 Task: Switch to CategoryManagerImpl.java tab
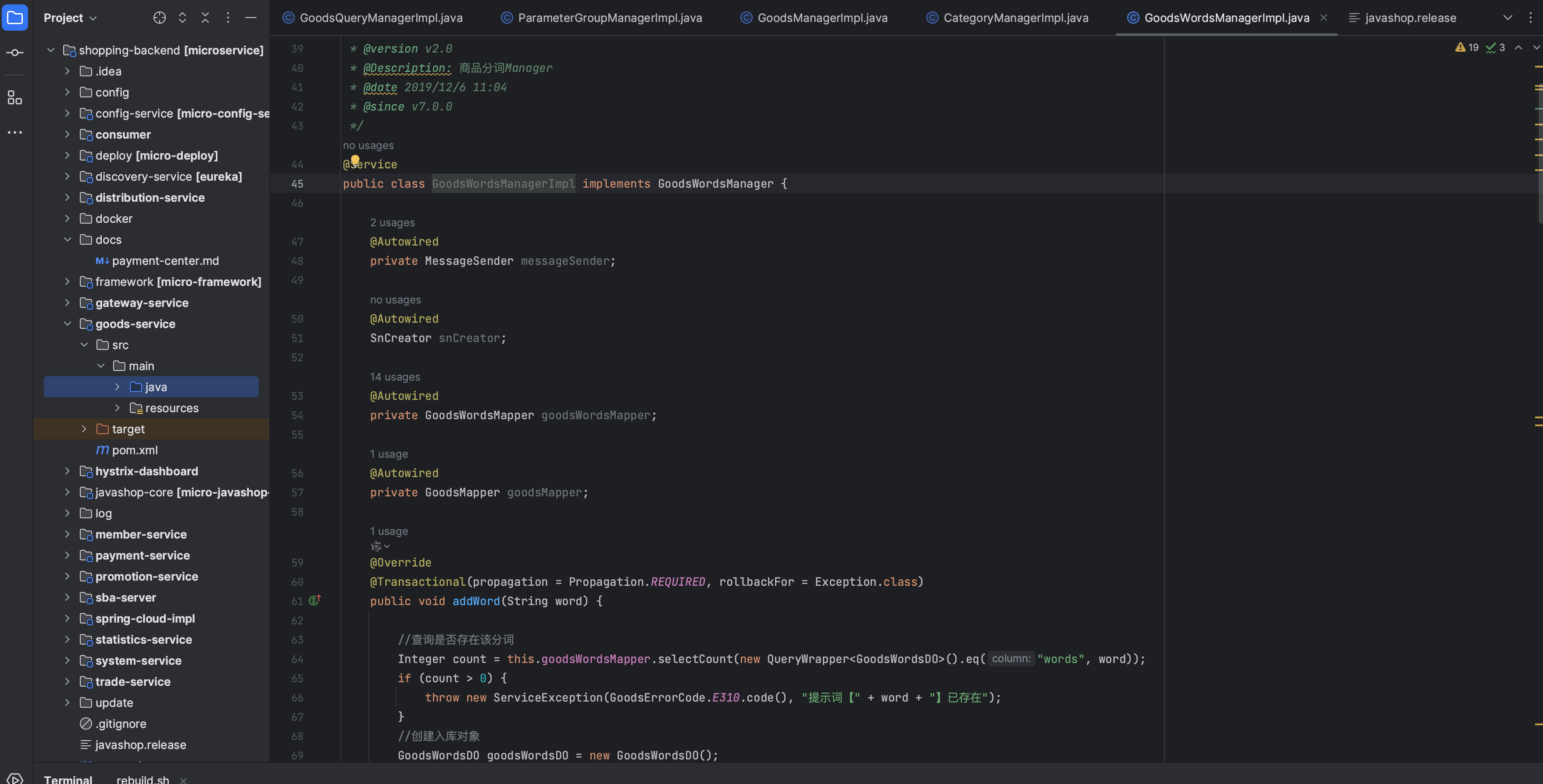pyautogui.click(x=1007, y=18)
